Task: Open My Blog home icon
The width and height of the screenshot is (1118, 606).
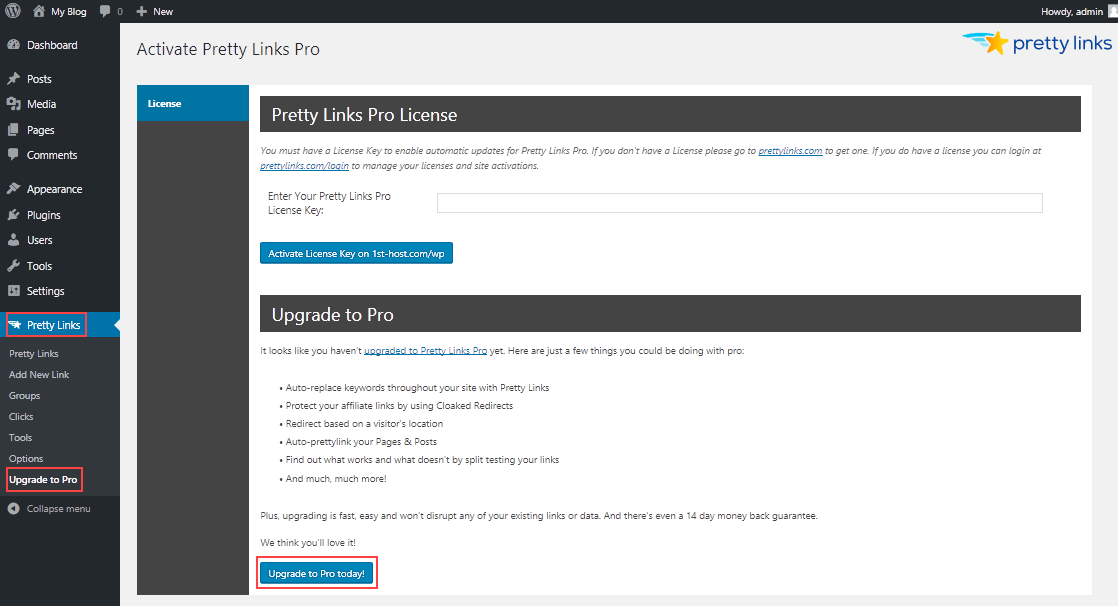Action: (x=39, y=11)
